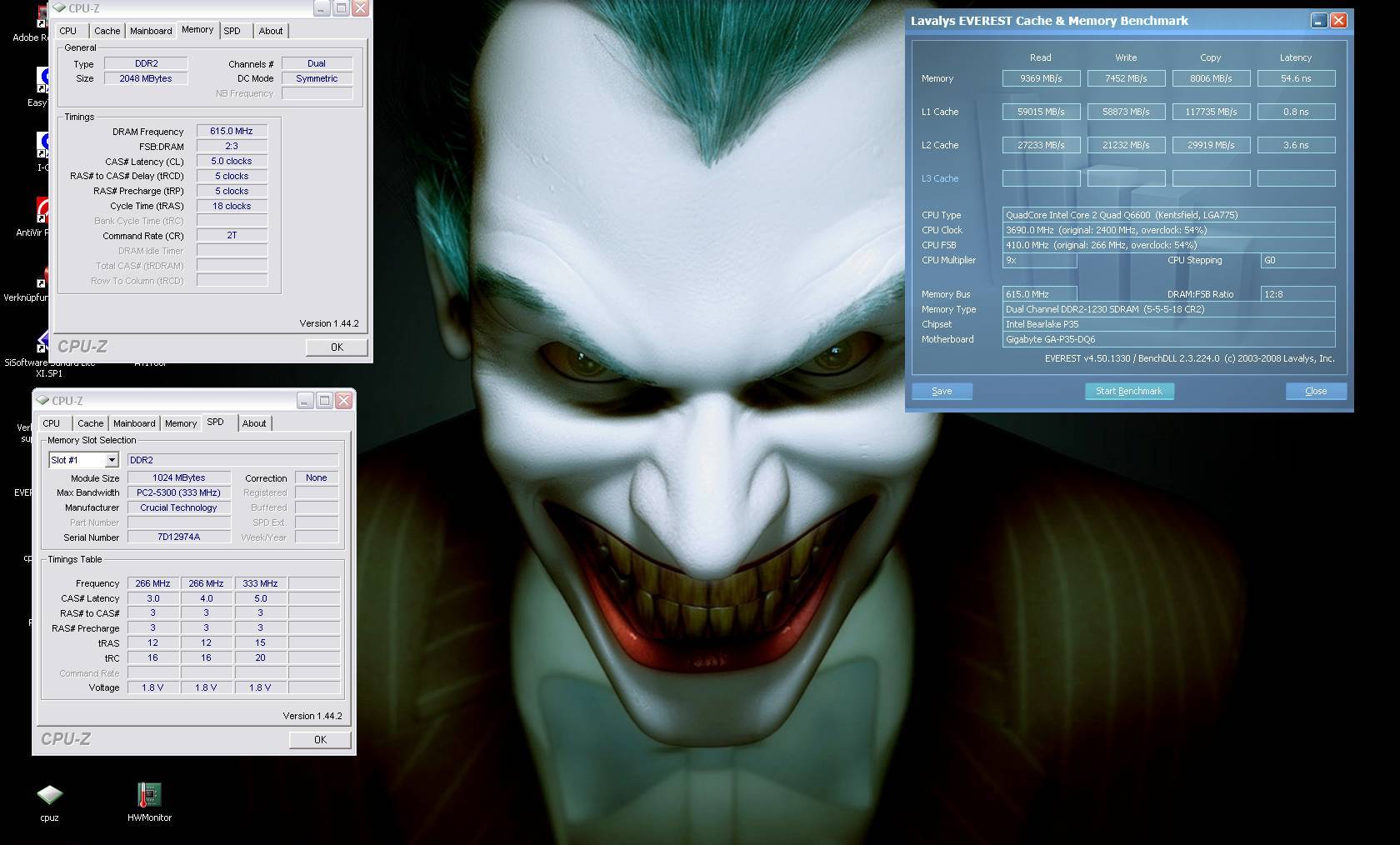This screenshot has width=1400, height=845.
Task: Click the Size 2048 MBytes field
Action: [x=146, y=78]
